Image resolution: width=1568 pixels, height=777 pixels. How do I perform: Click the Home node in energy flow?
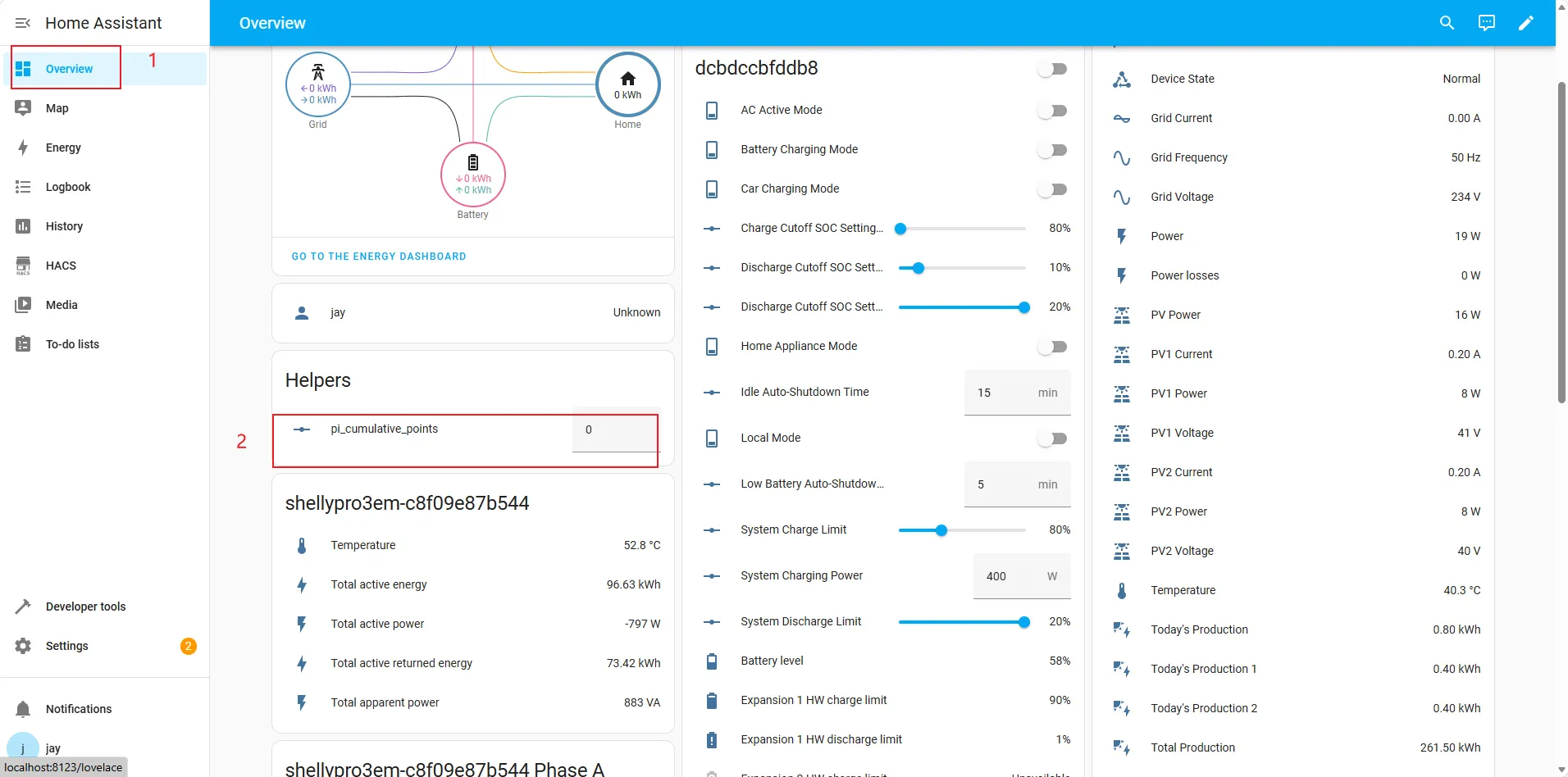pyautogui.click(x=627, y=84)
